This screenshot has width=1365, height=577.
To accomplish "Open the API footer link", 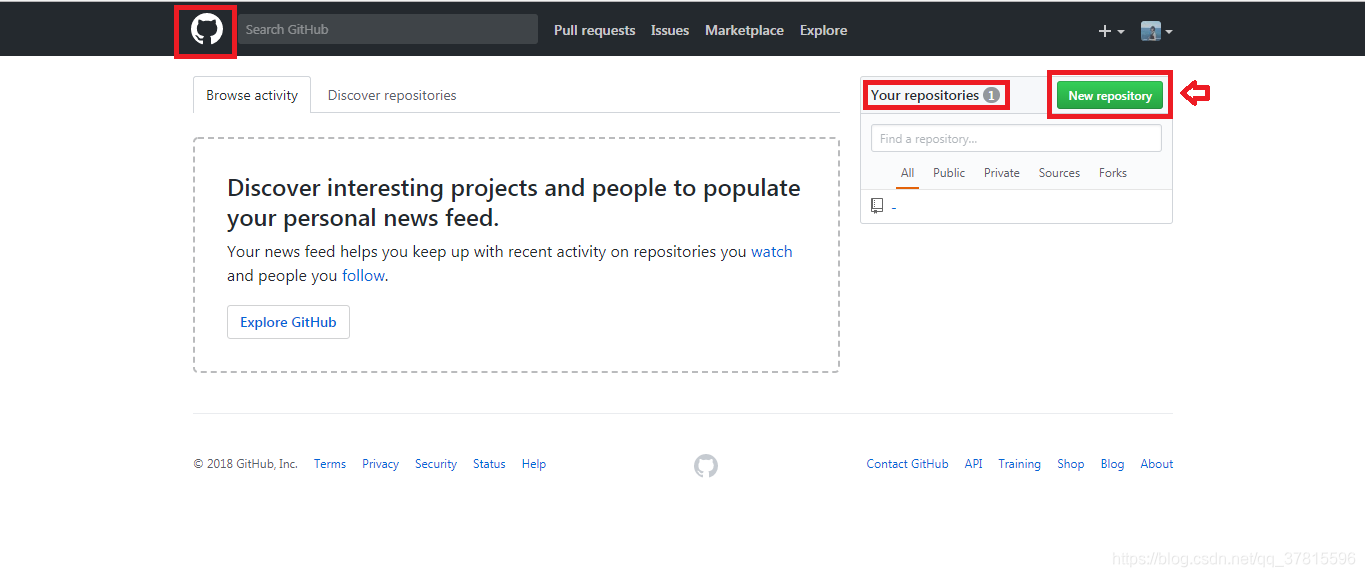I will [x=973, y=464].
